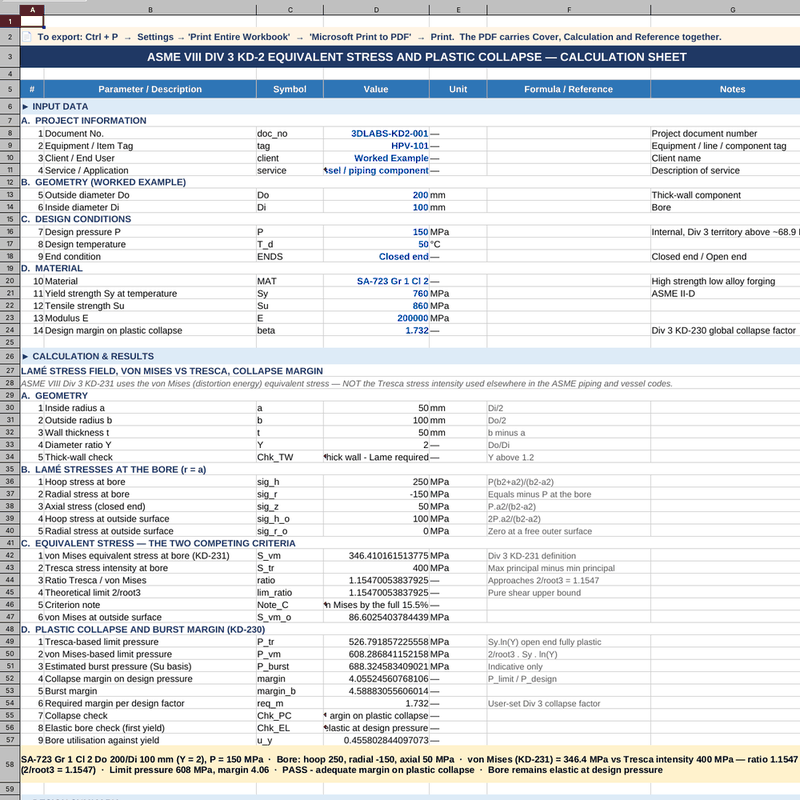Screen dimensions: 800x800
Task: Click 'C. EQUIVALENT STRESS' criteria subheading
Action: click(x=158, y=543)
